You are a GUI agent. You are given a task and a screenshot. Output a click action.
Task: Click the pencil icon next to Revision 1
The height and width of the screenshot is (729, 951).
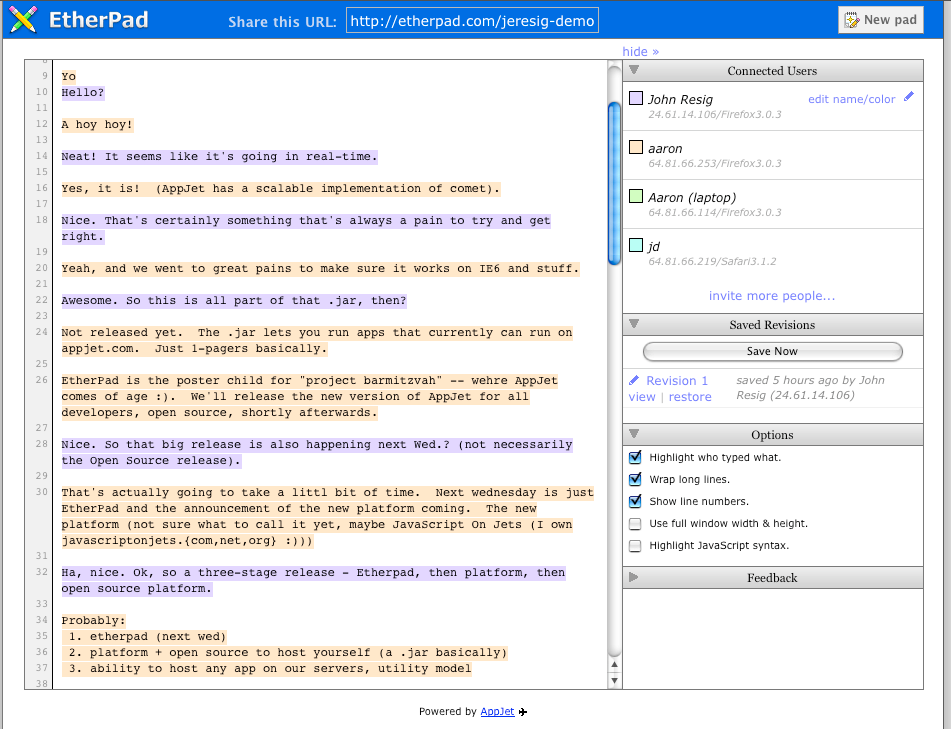(634, 380)
